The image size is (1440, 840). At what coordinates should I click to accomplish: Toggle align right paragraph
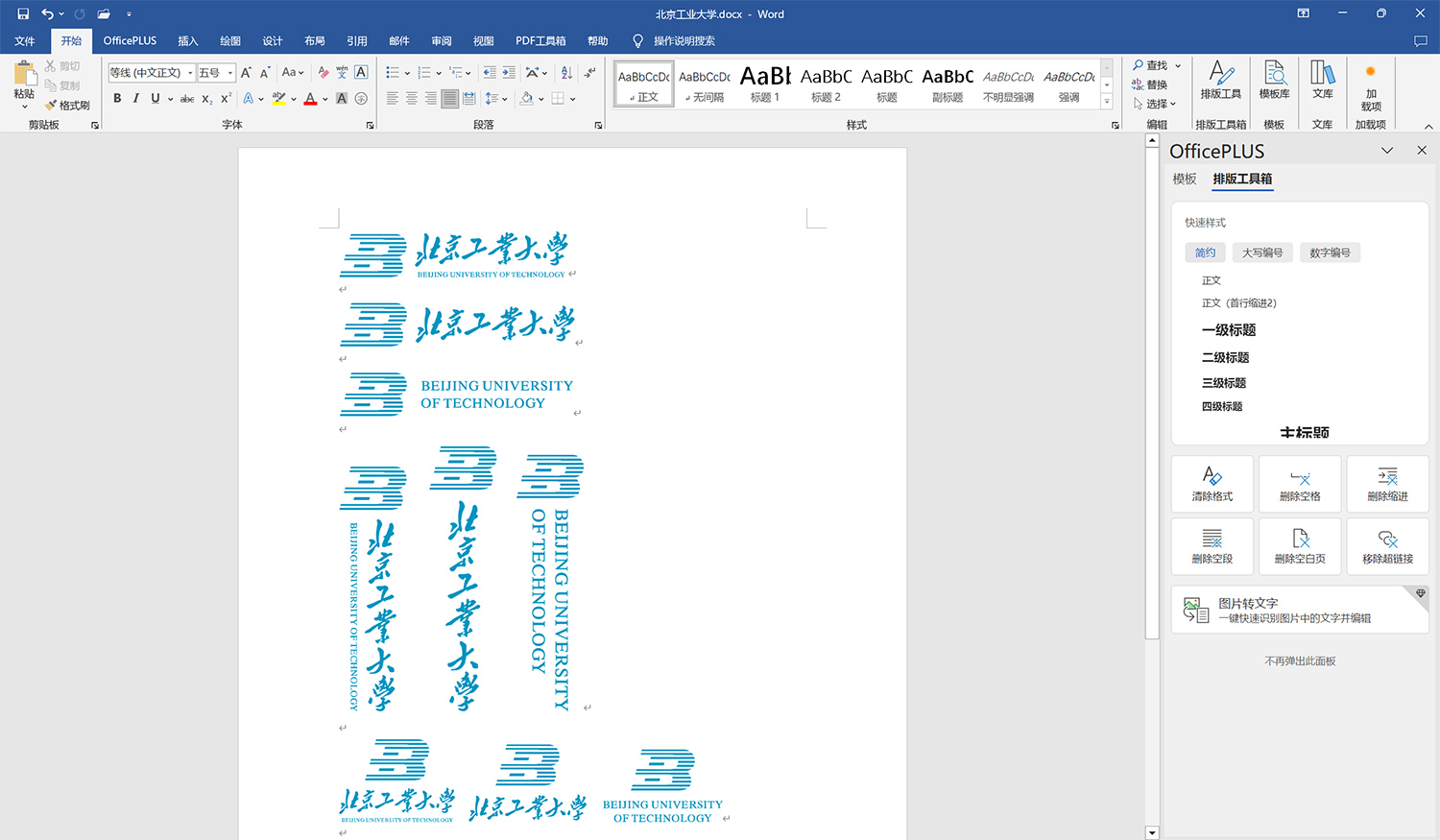click(431, 98)
